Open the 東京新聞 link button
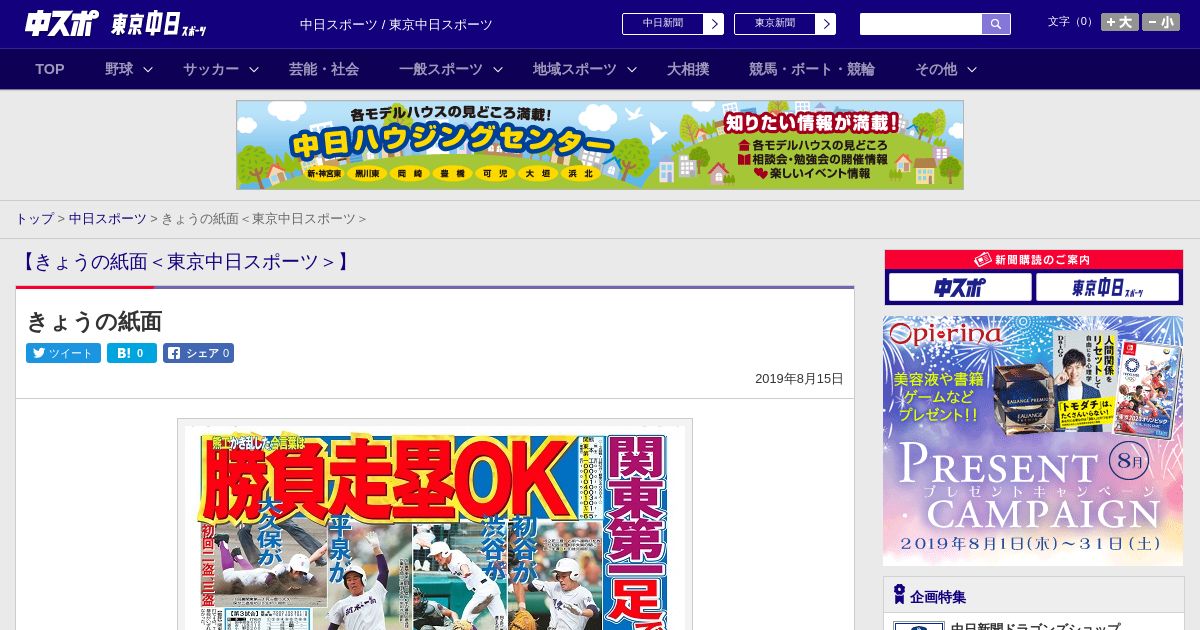Viewport: 1200px width, 630px height. [775, 24]
